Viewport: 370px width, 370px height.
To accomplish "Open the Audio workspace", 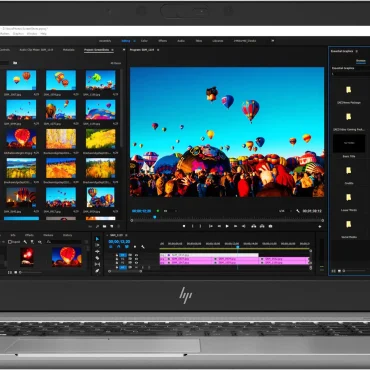I will coord(181,41).
